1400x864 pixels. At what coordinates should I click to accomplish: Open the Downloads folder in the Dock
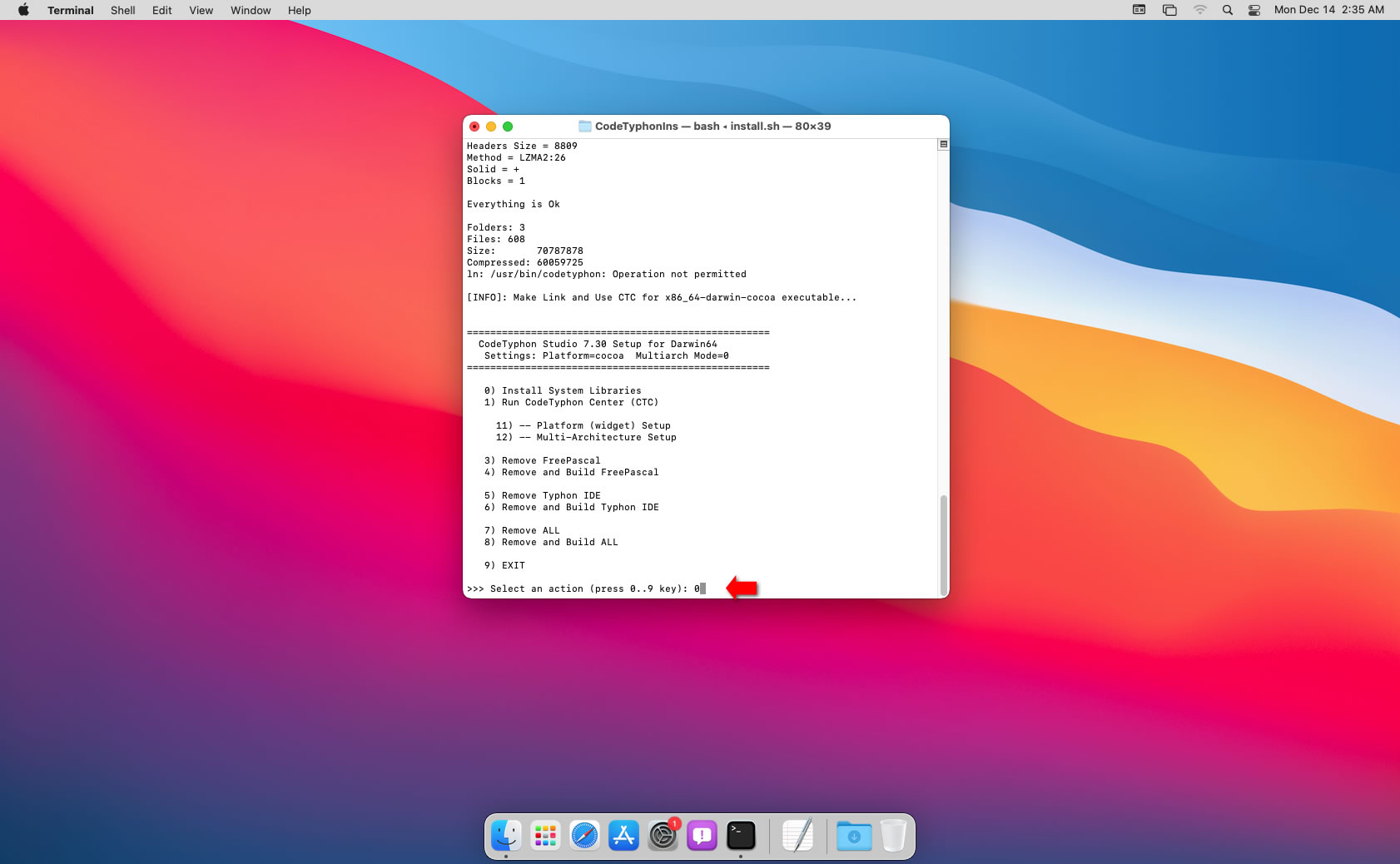[854, 835]
